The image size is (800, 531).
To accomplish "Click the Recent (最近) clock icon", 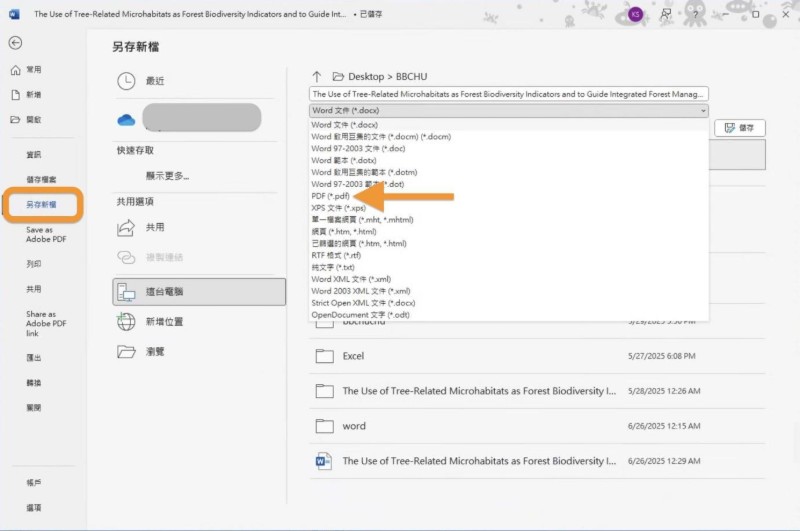I will click(126, 81).
